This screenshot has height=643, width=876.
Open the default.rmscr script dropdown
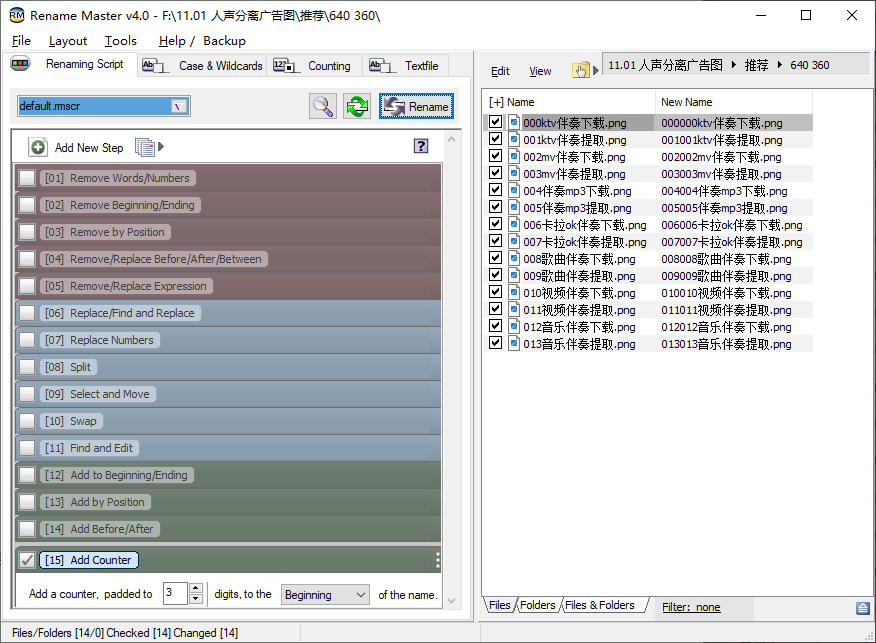(x=179, y=106)
